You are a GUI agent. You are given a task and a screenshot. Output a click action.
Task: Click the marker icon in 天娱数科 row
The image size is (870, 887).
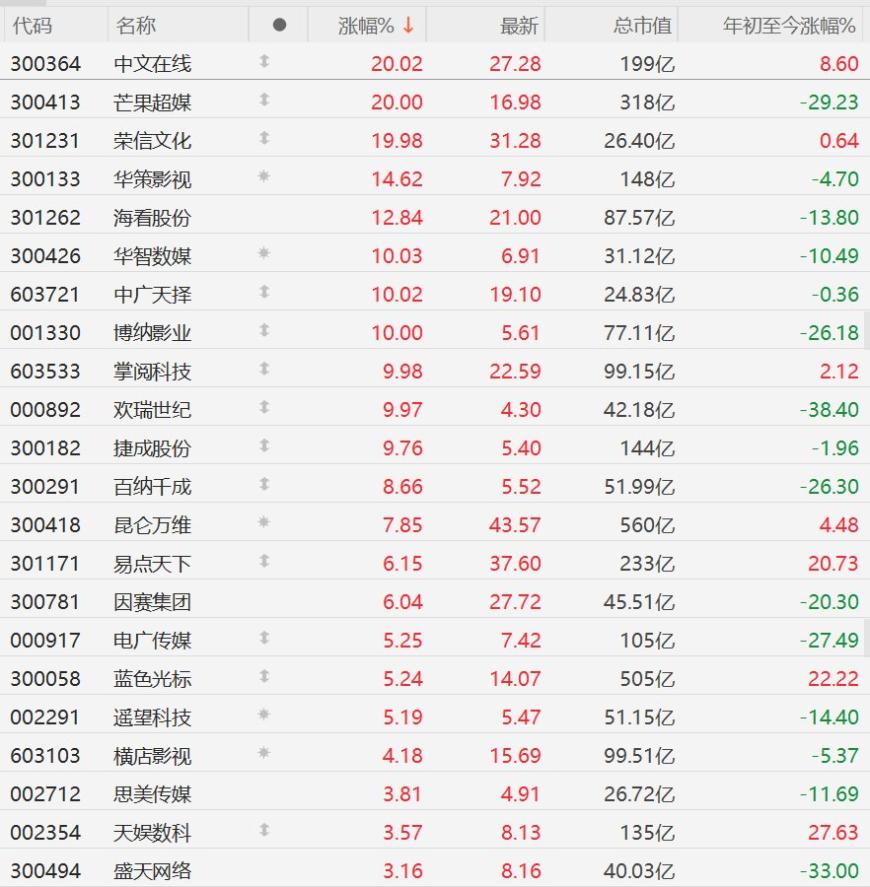264,830
